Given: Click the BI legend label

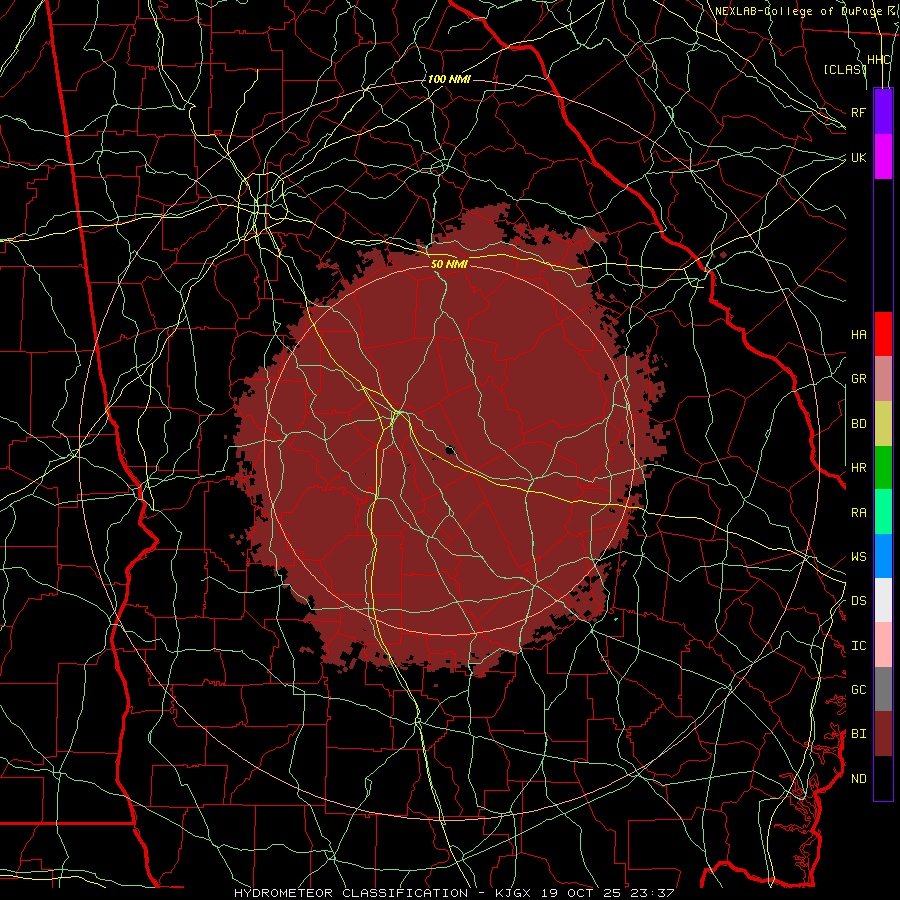Looking at the screenshot, I should [859, 734].
